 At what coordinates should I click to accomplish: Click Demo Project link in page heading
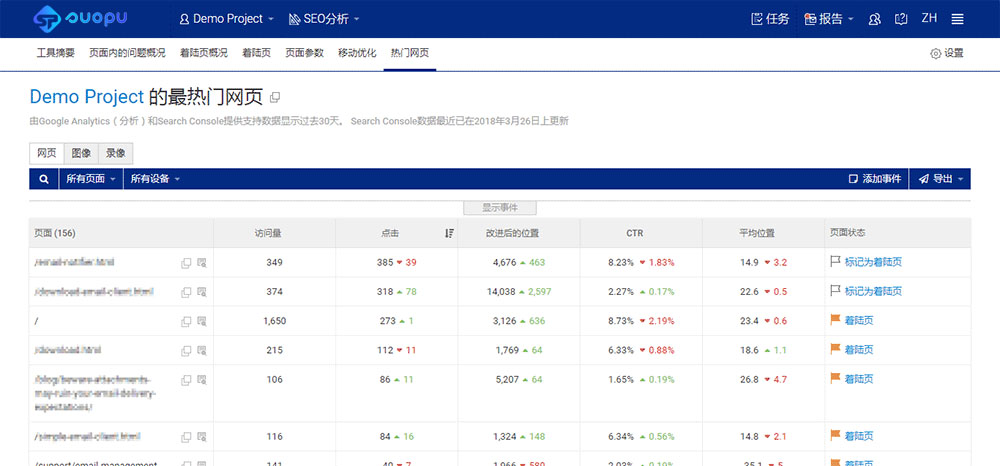coord(87,97)
